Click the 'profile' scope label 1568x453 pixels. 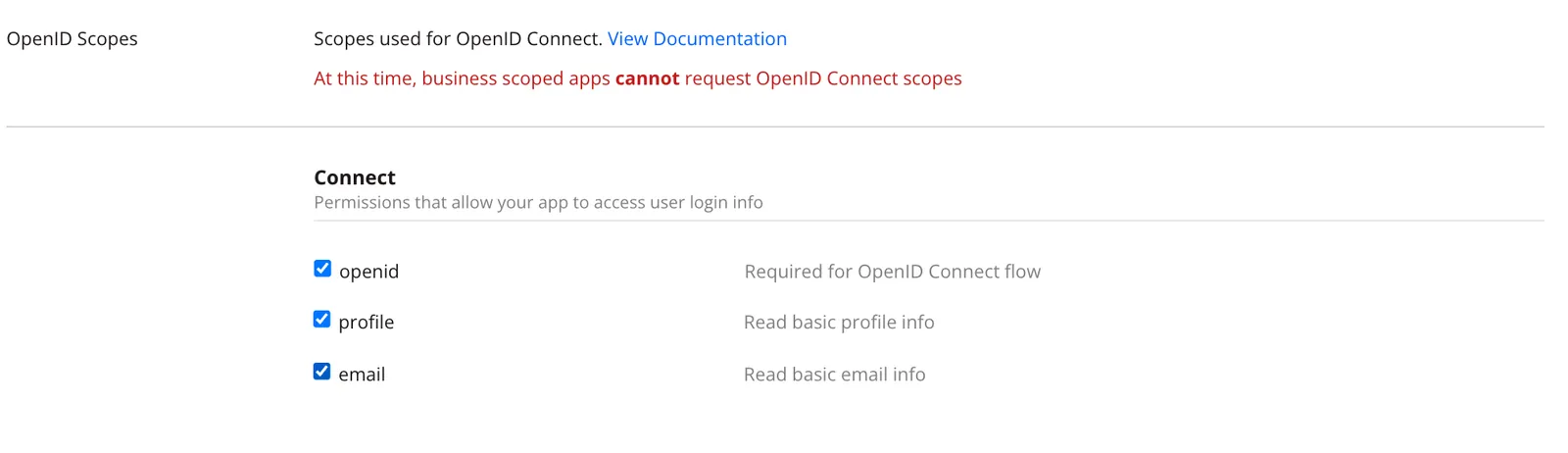coord(366,323)
